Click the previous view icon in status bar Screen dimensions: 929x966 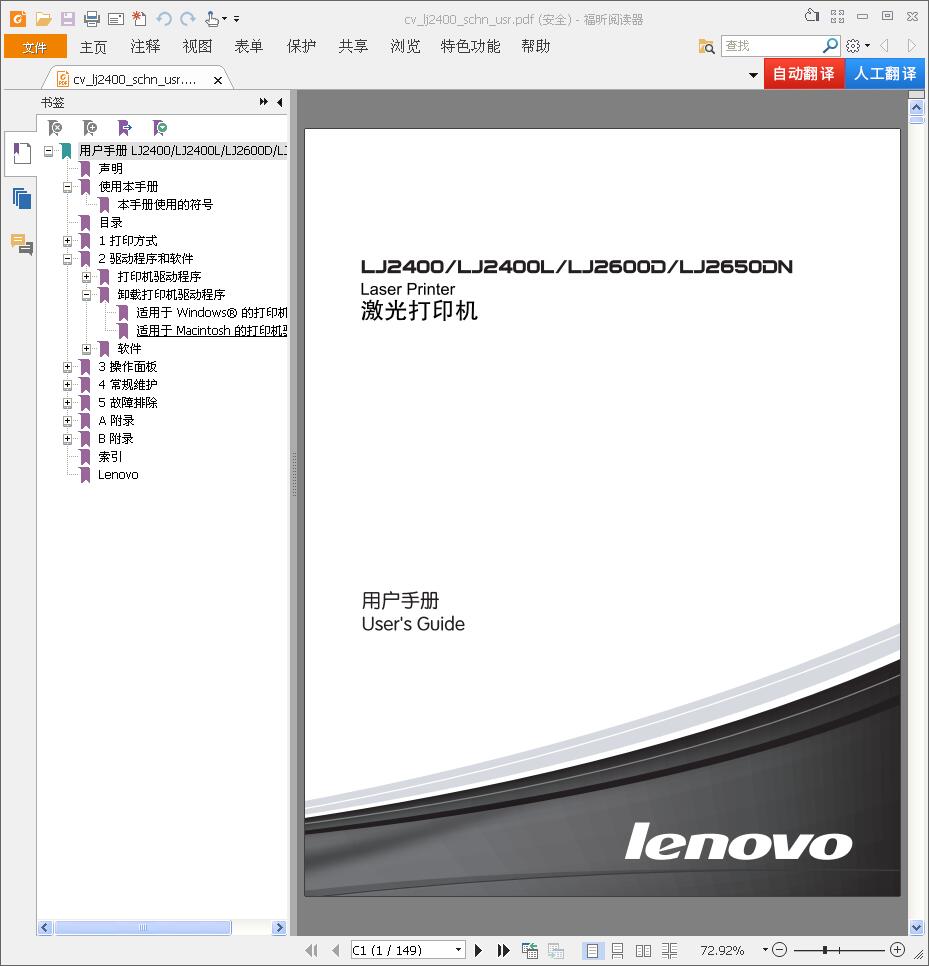[x=530, y=951]
